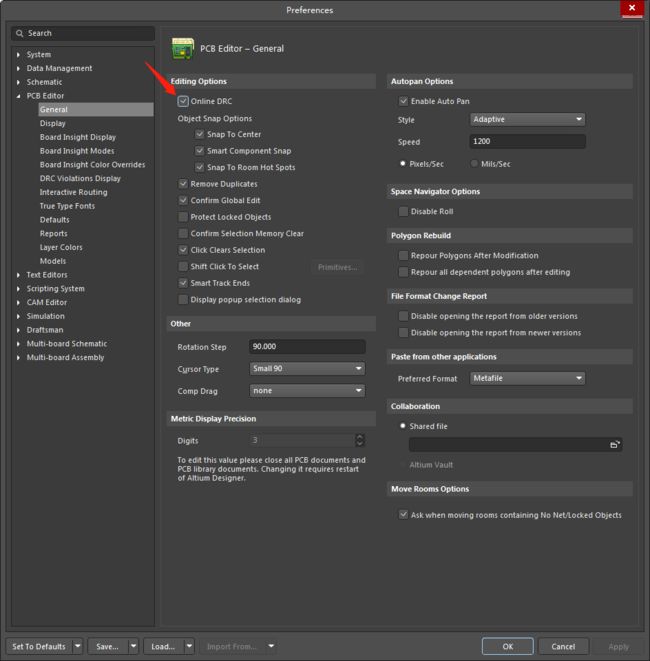The image size is (650, 661).
Task: Expand the Draftsman node
Action: (18, 330)
